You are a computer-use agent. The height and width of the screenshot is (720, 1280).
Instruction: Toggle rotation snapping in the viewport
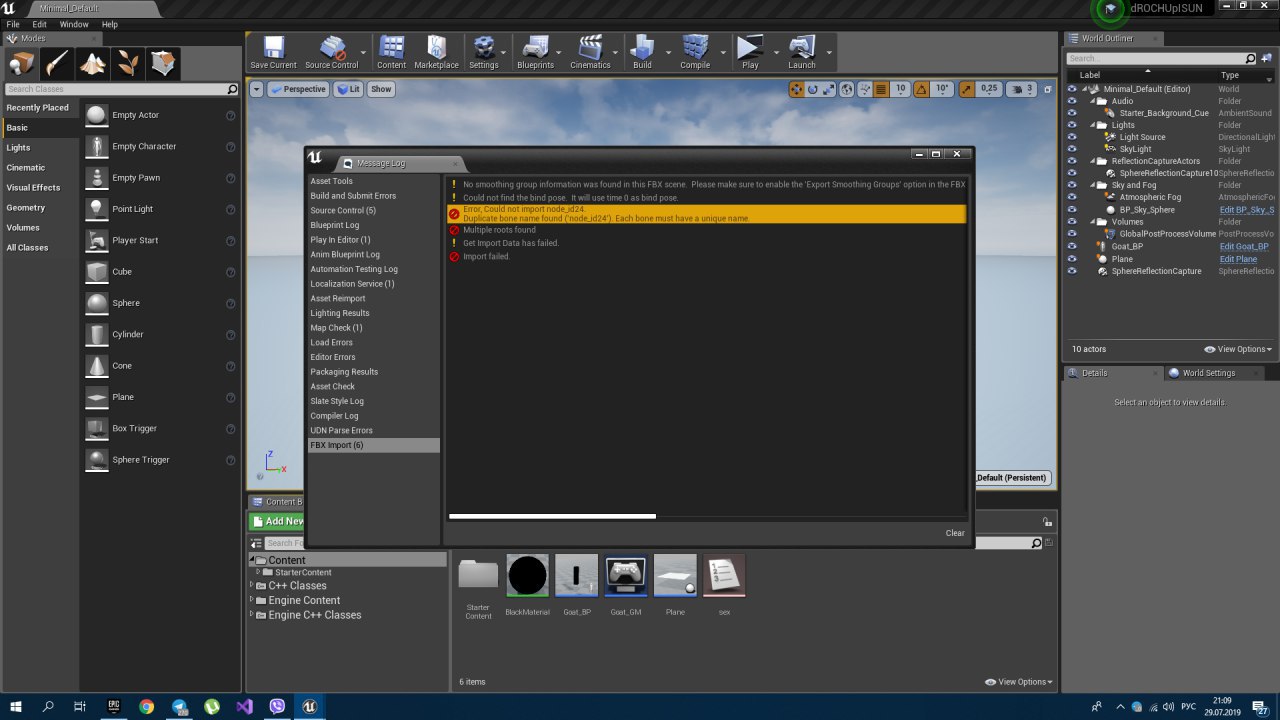[x=922, y=89]
